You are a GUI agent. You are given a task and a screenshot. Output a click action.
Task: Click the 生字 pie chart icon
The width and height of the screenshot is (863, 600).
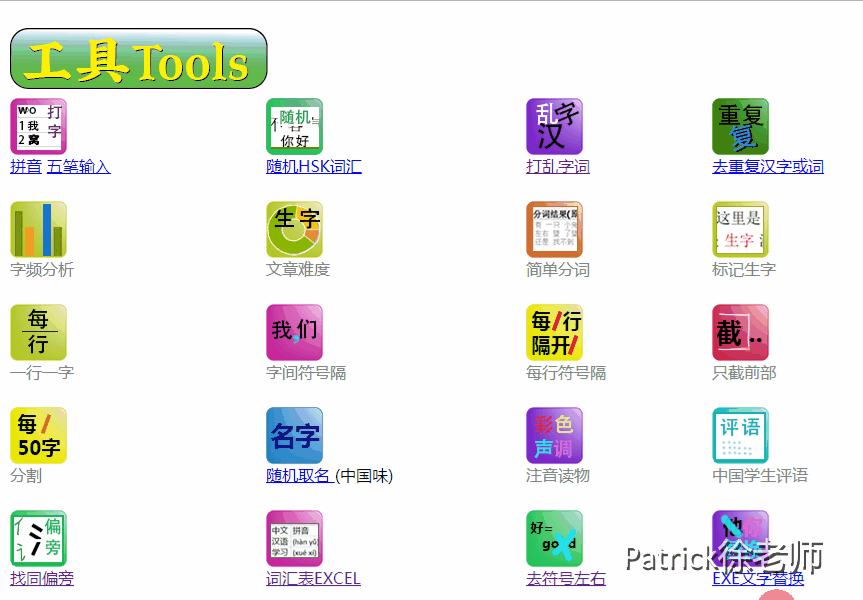[x=294, y=230]
